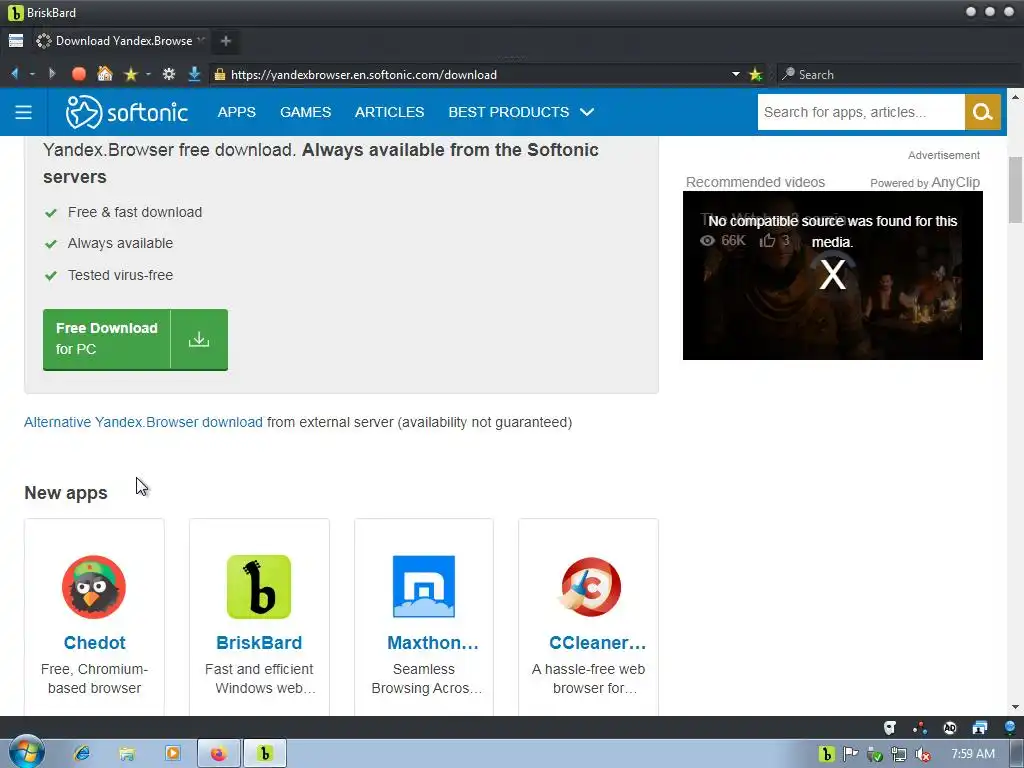The width and height of the screenshot is (1024, 768).
Task: Click the Free Download for PC button
Action: coord(135,340)
